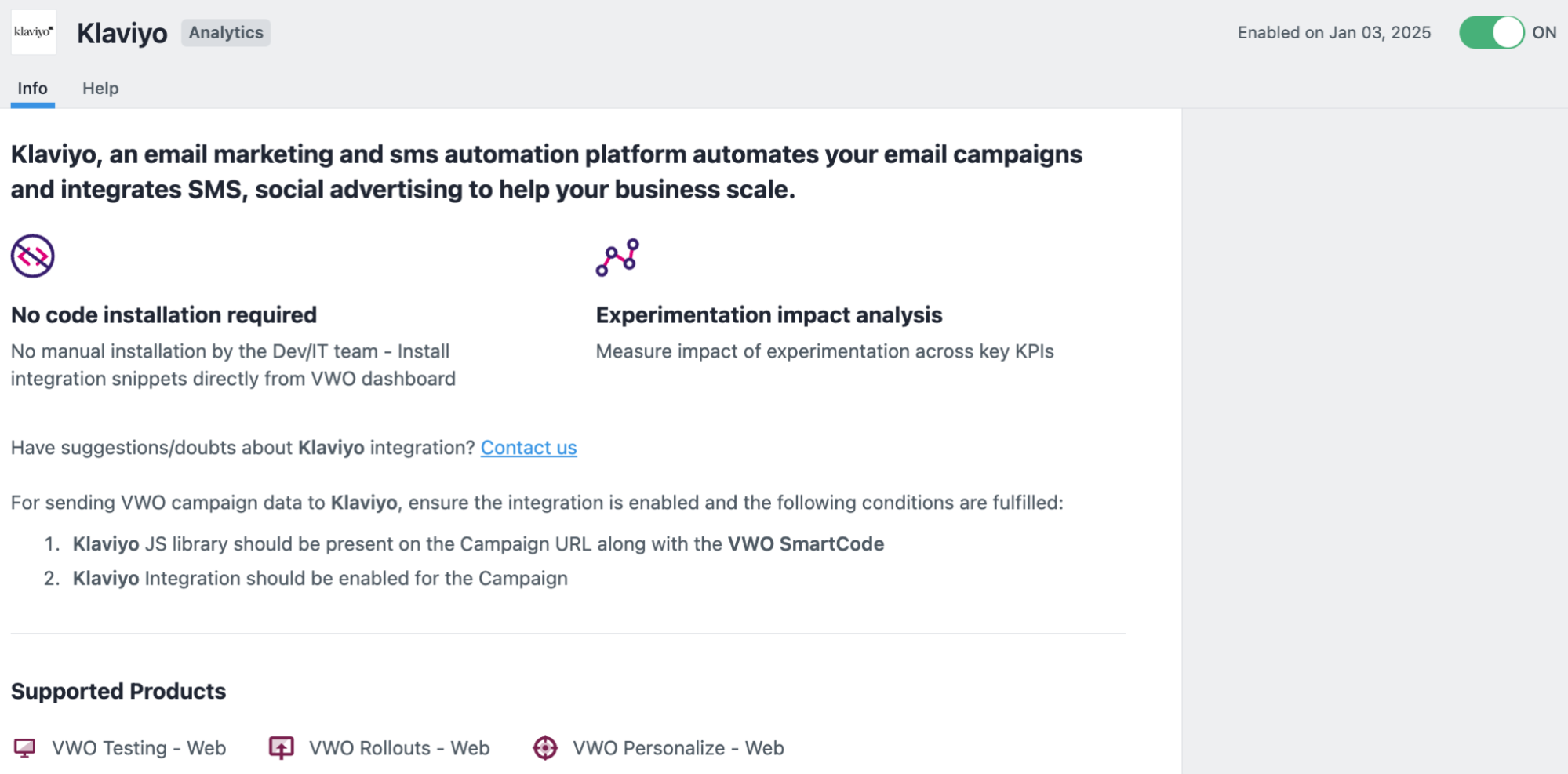Click the Enabled on Jan 03, 2025 text
Image resolution: width=1568 pixels, height=774 pixels.
[1334, 33]
